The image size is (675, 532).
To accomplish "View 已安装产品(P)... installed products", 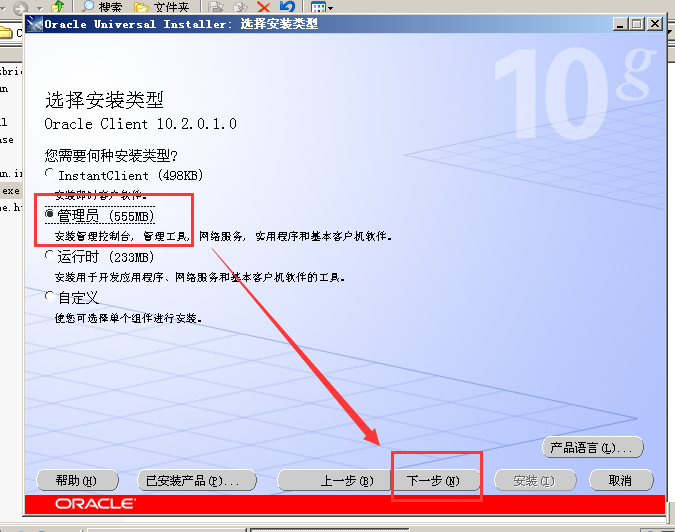I will [197, 480].
